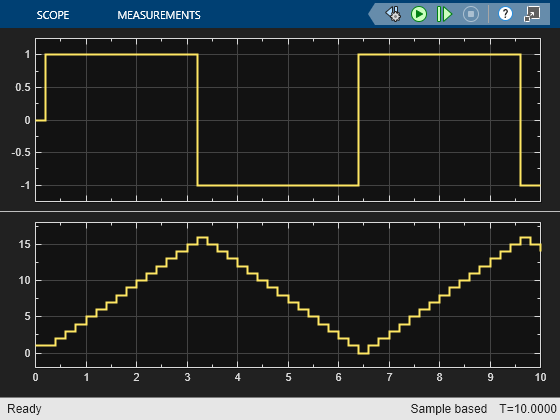Open the stepping options gear icon
This screenshot has width=560, height=420.
point(393,14)
